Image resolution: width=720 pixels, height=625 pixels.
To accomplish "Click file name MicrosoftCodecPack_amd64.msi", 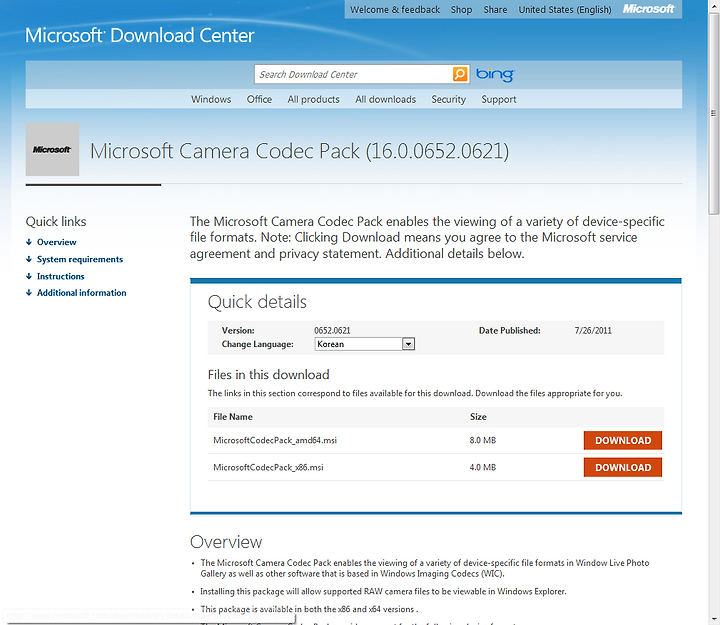I will coord(275,440).
